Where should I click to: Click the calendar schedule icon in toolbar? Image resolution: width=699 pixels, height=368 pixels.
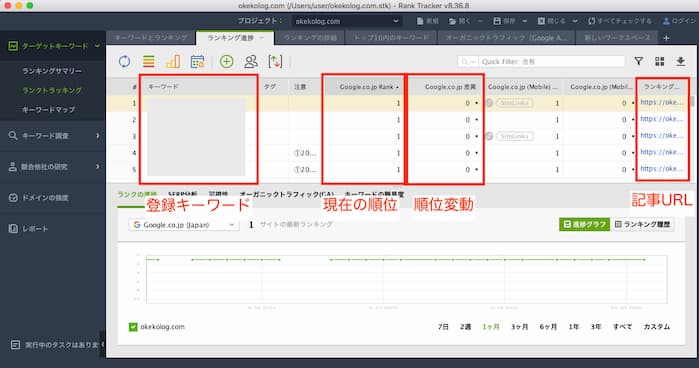pyautogui.click(x=197, y=61)
